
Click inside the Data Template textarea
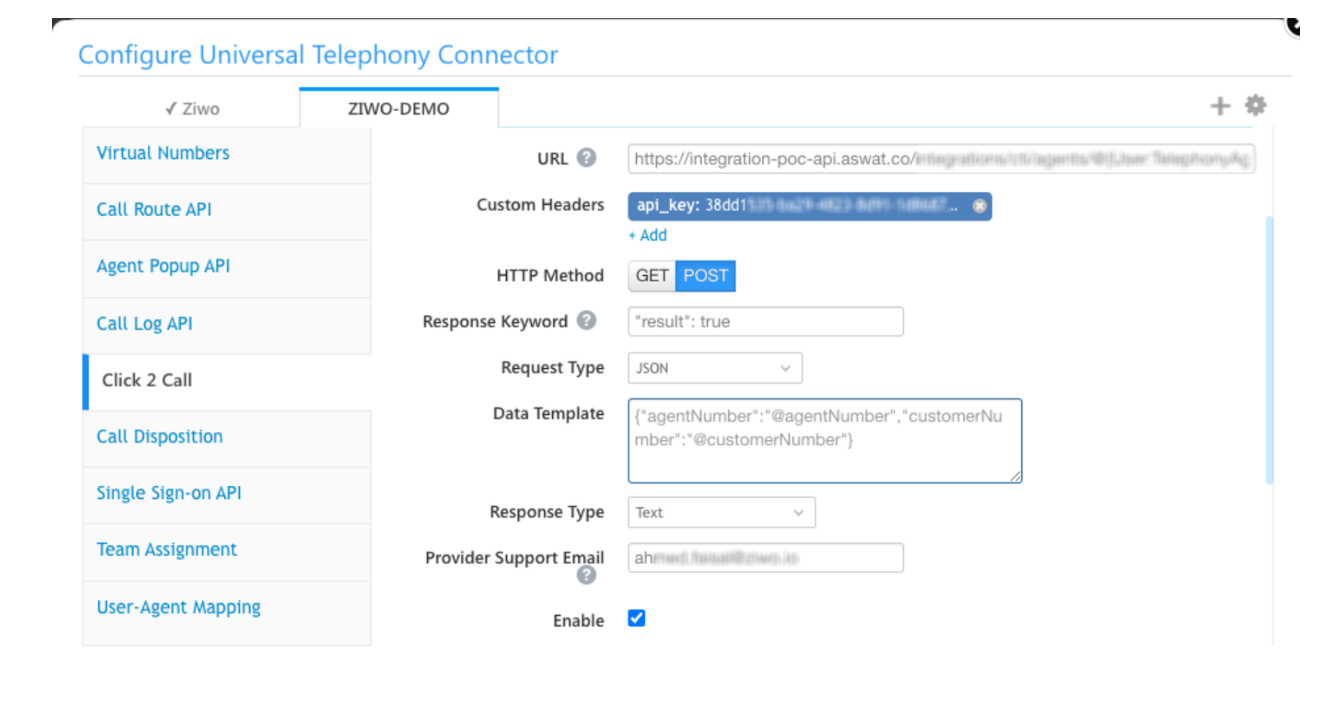[x=825, y=441]
